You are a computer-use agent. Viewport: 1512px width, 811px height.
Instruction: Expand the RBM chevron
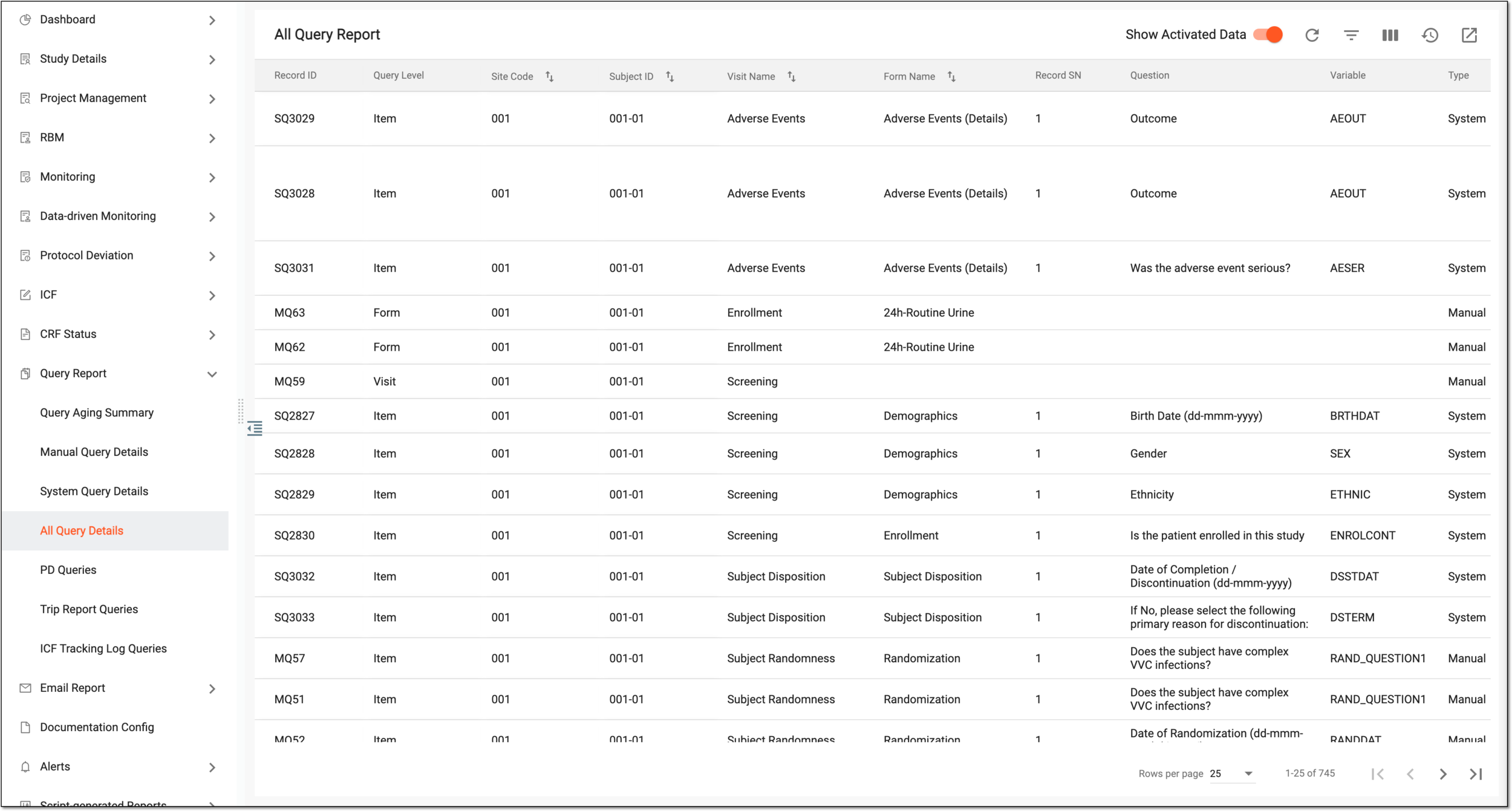(212, 138)
